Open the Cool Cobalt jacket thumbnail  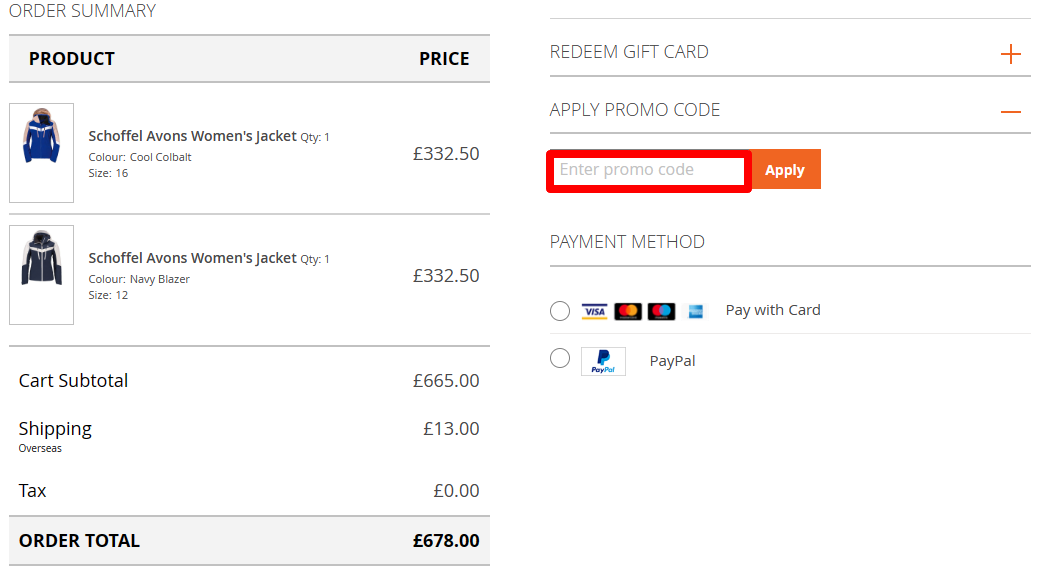pyautogui.click(x=41, y=153)
